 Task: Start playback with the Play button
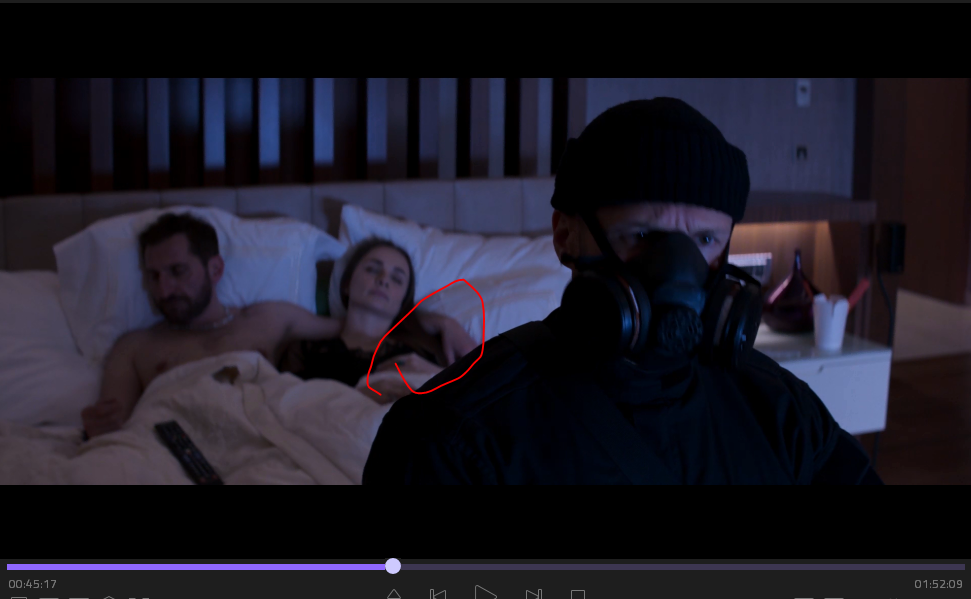(485, 593)
